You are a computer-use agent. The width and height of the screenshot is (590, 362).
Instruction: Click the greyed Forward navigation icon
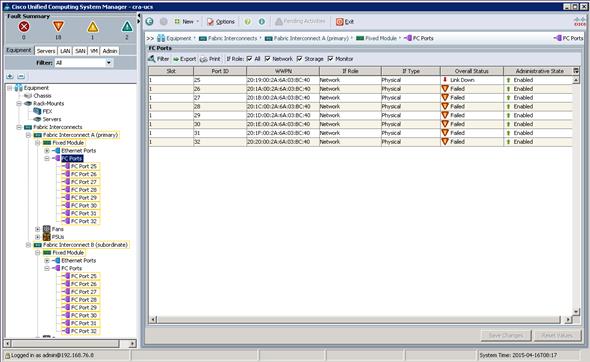[164, 21]
